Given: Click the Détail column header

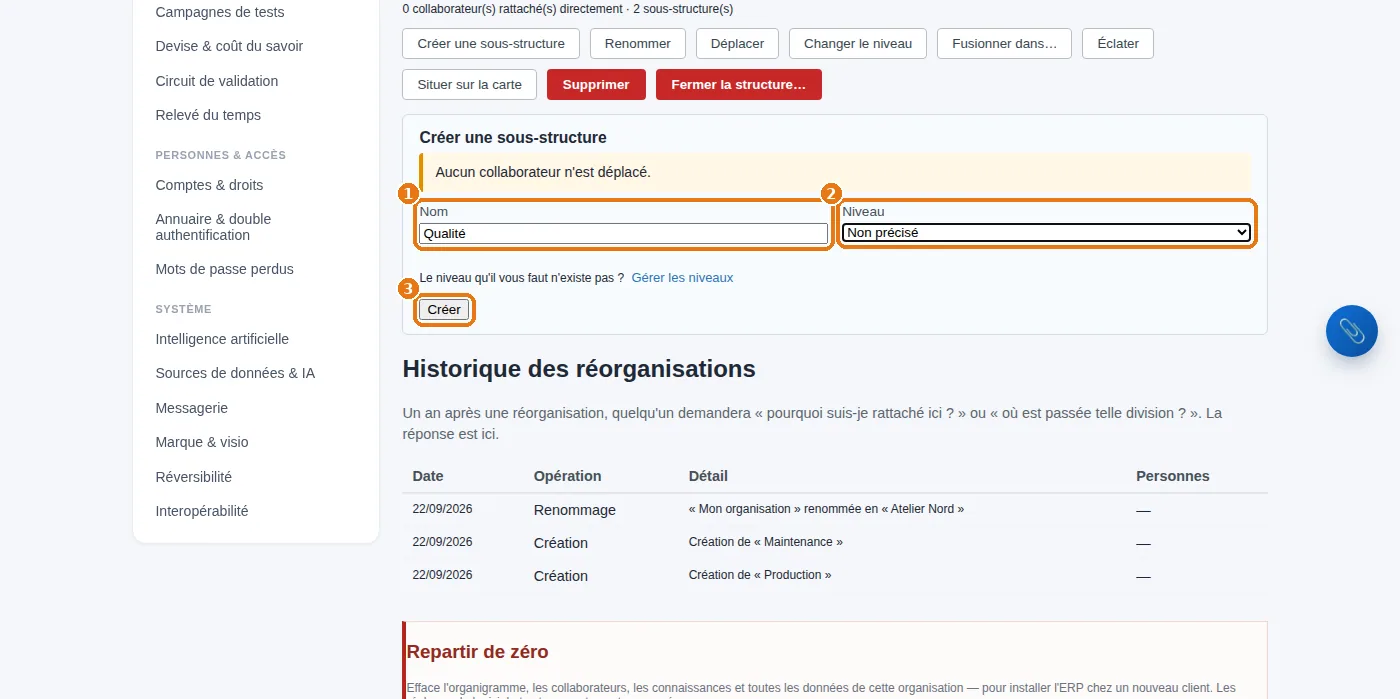Looking at the screenshot, I should [x=708, y=476].
